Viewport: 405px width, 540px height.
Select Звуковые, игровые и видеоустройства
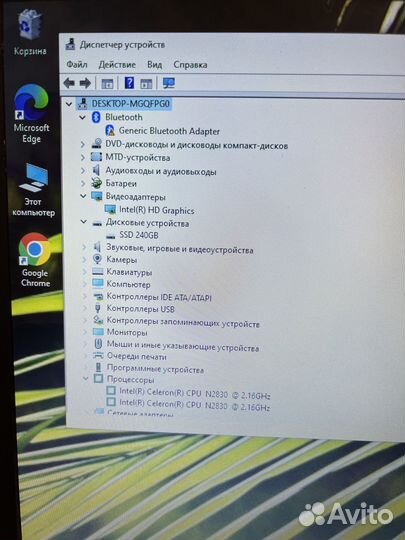180,249
